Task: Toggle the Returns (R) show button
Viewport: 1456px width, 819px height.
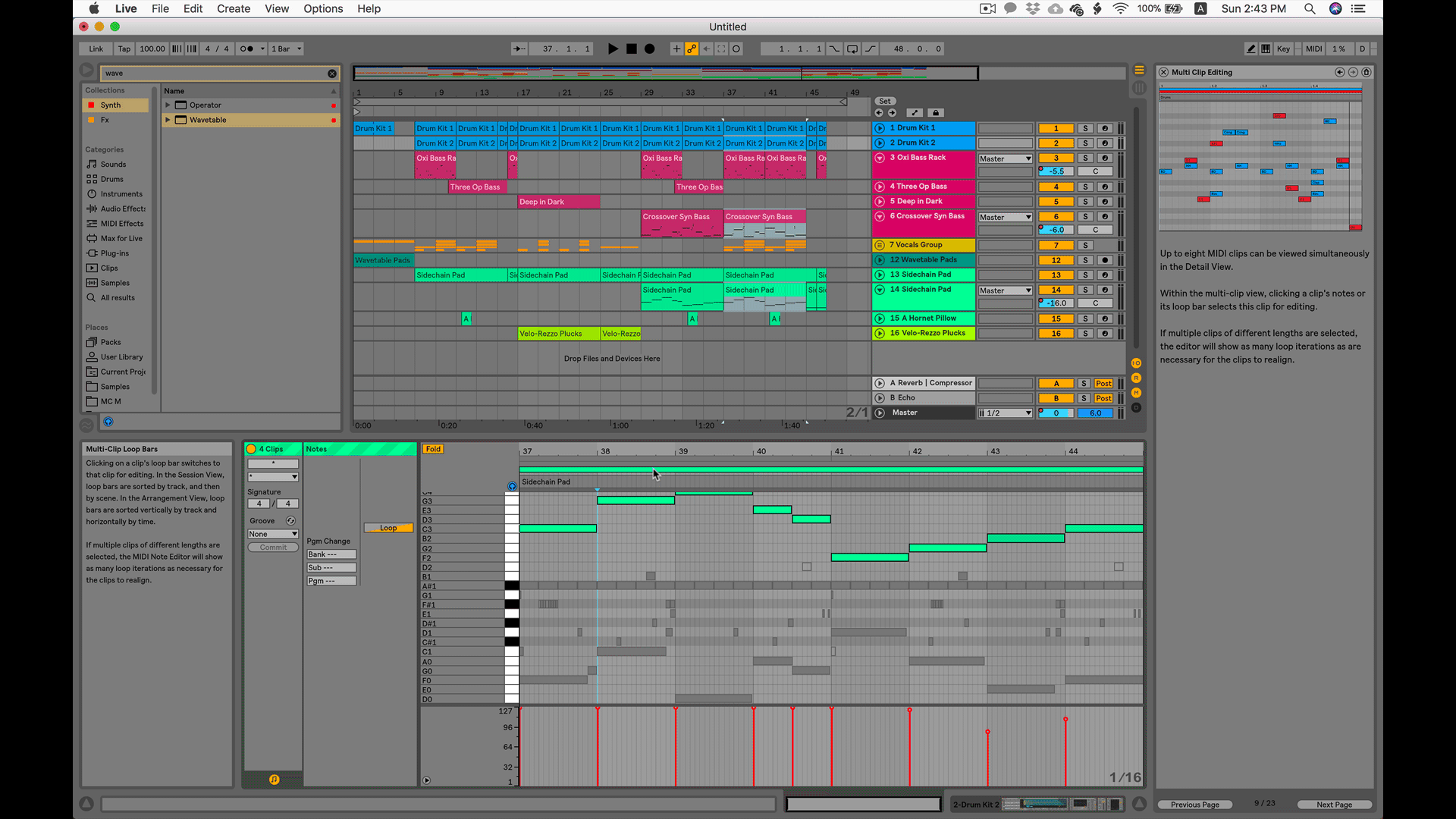Action: [x=1136, y=378]
